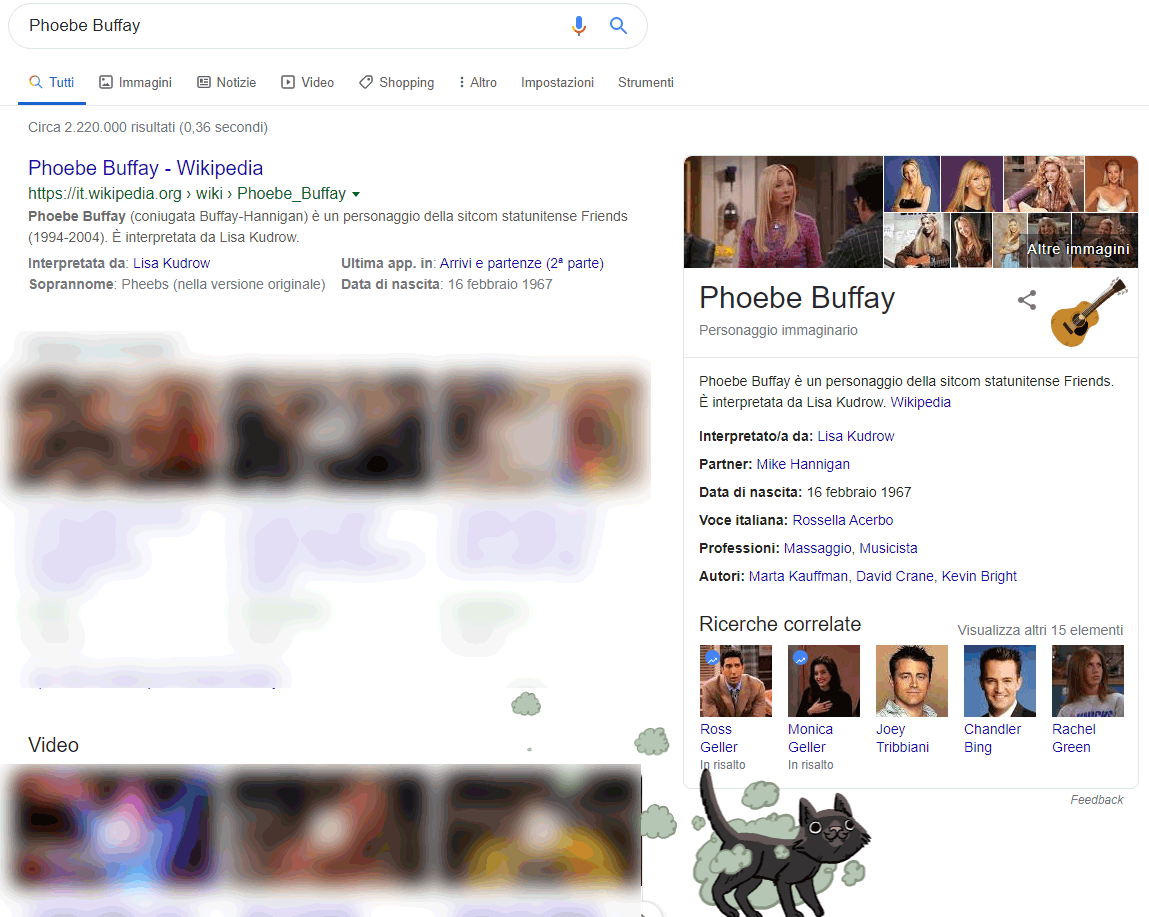
Task: Click the guitar easter egg icon
Action: click(1089, 312)
